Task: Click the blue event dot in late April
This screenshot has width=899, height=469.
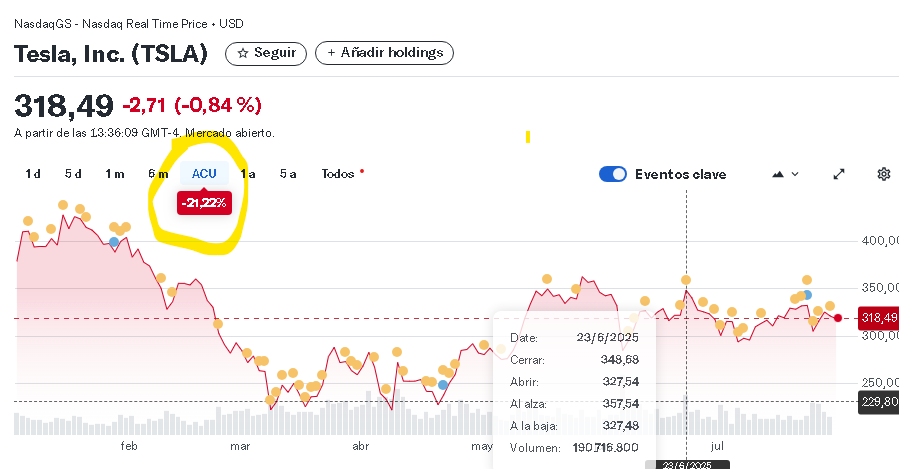Action: point(443,385)
